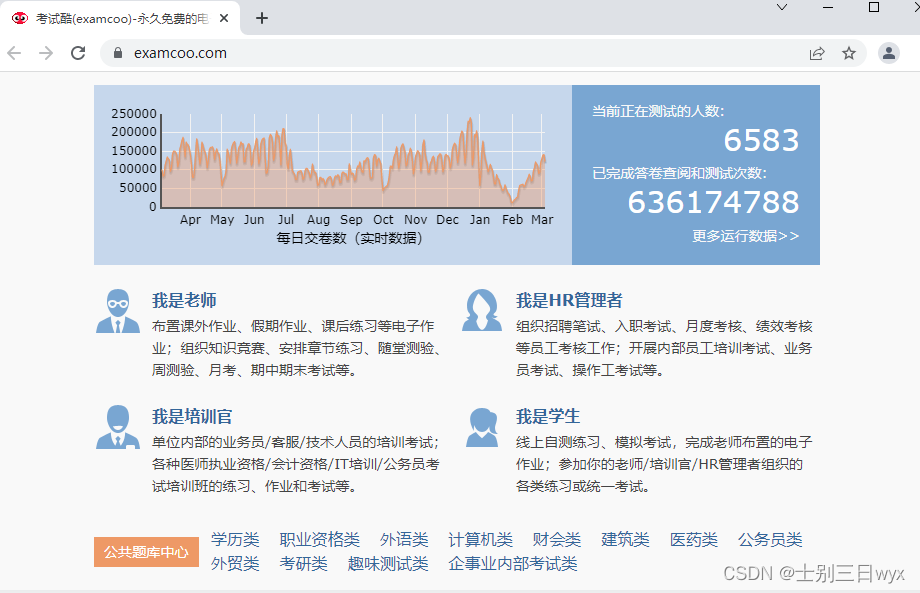
Task: Open the 计算机类 category
Action: (480, 539)
